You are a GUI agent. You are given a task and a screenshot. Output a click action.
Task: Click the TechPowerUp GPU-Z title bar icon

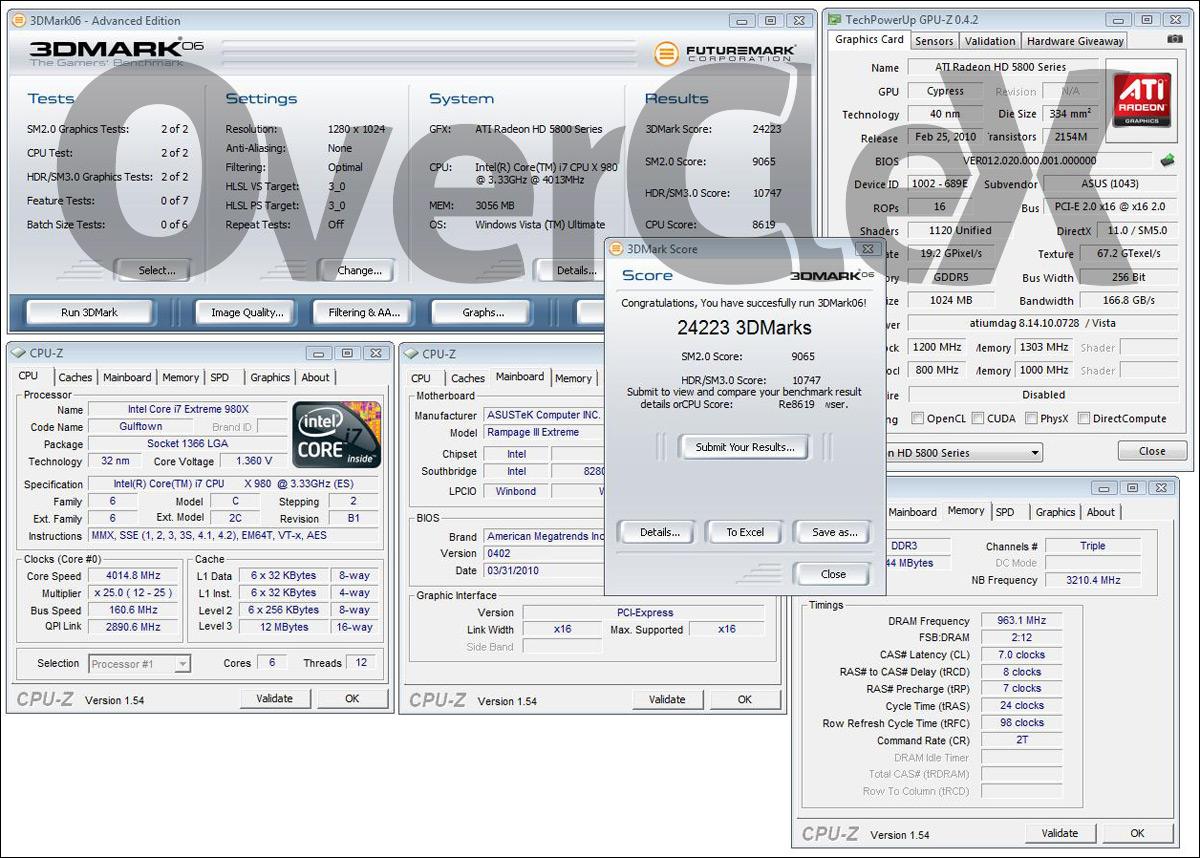tap(834, 19)
